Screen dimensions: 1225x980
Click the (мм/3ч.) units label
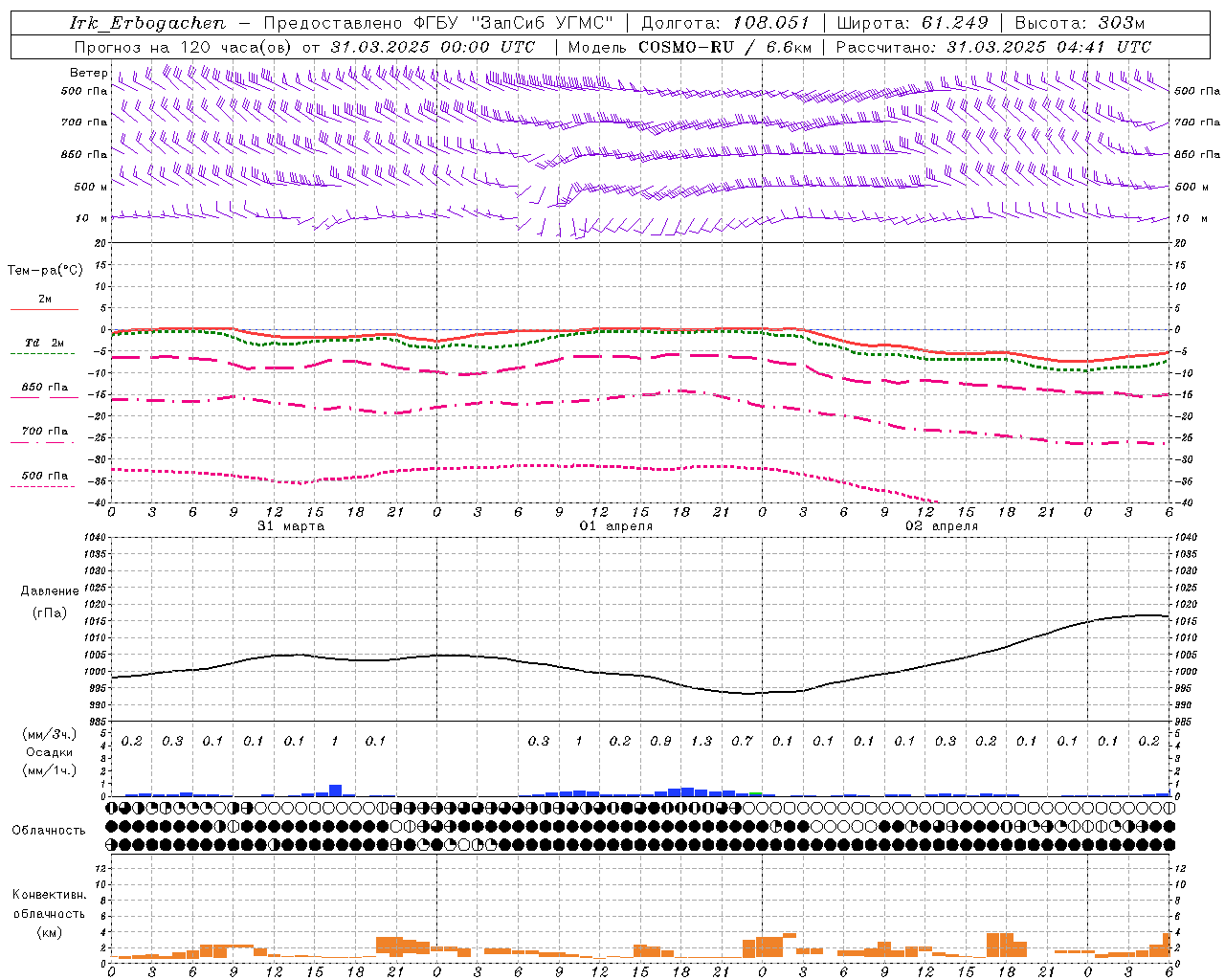pyautogui.click(x=50, y=734)
